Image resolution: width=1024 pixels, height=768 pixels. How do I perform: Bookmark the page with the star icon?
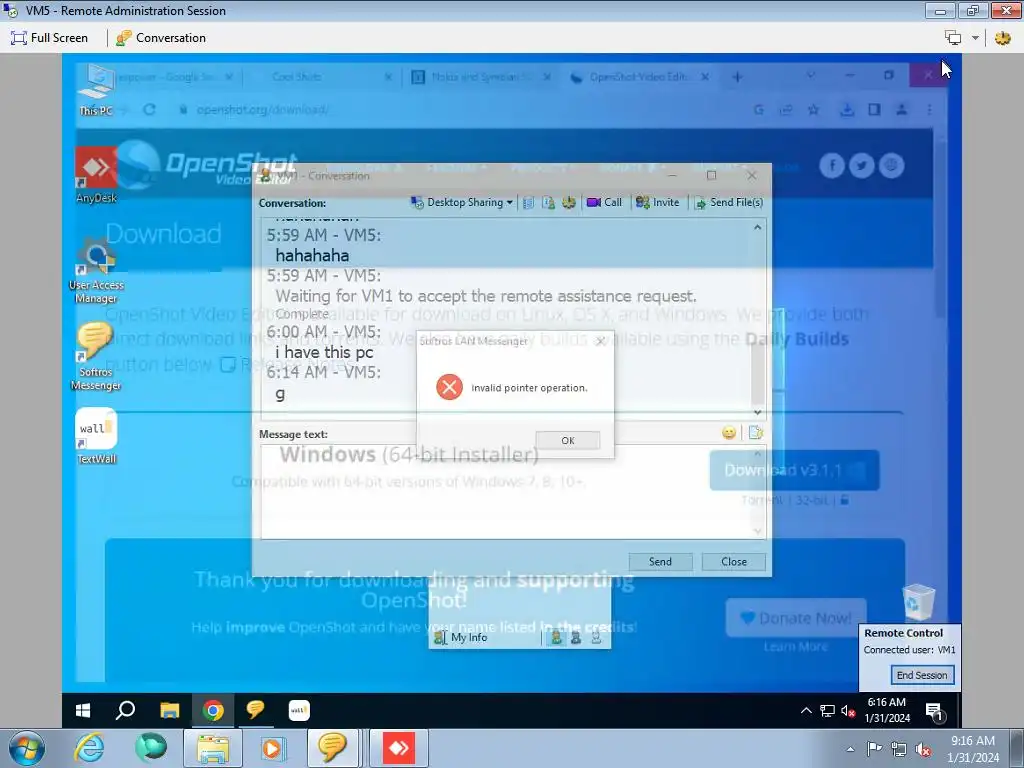(x=813, y=110)
